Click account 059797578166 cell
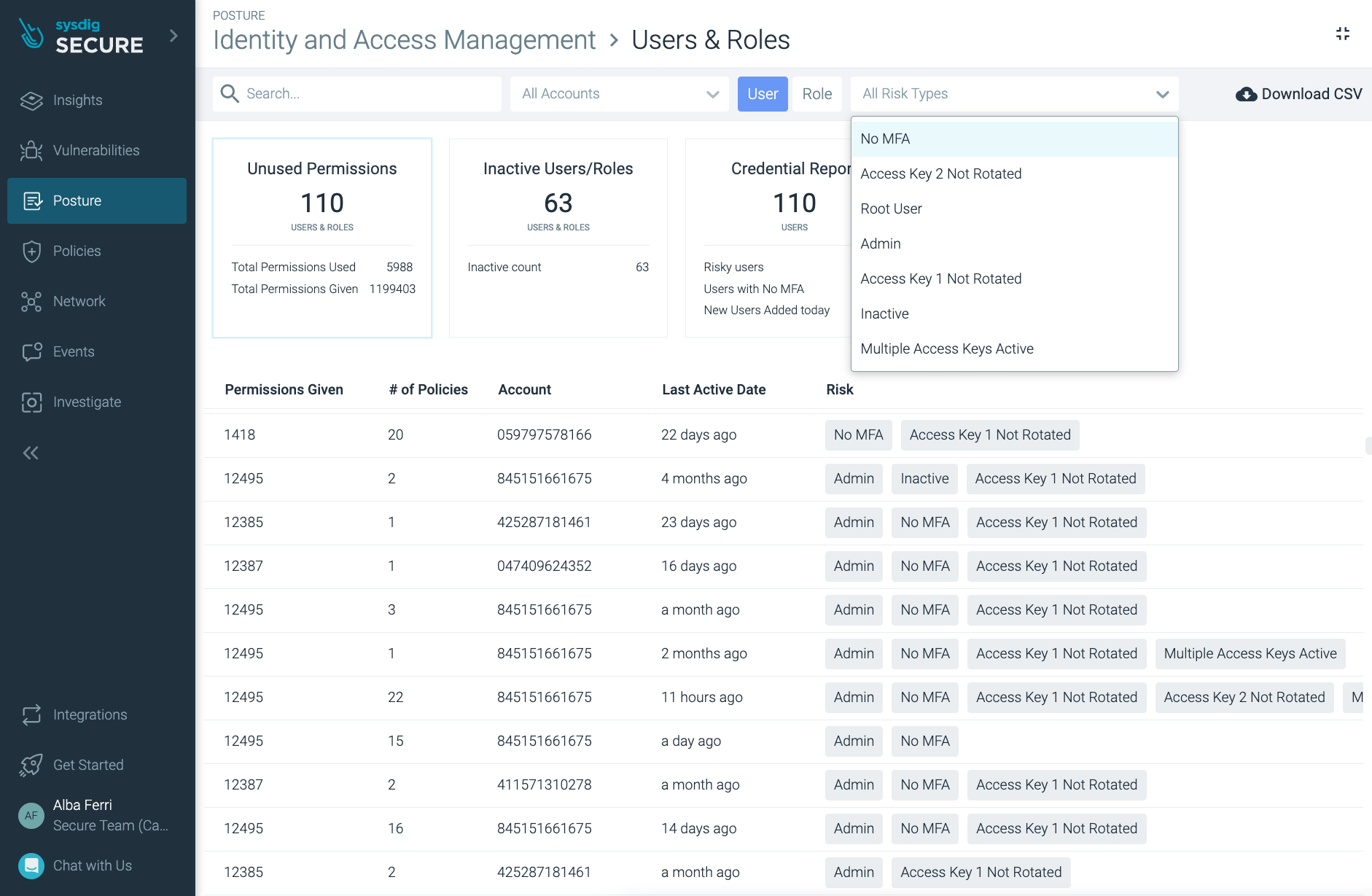This screenshot has height=896, width=1372. pos(544,435)
